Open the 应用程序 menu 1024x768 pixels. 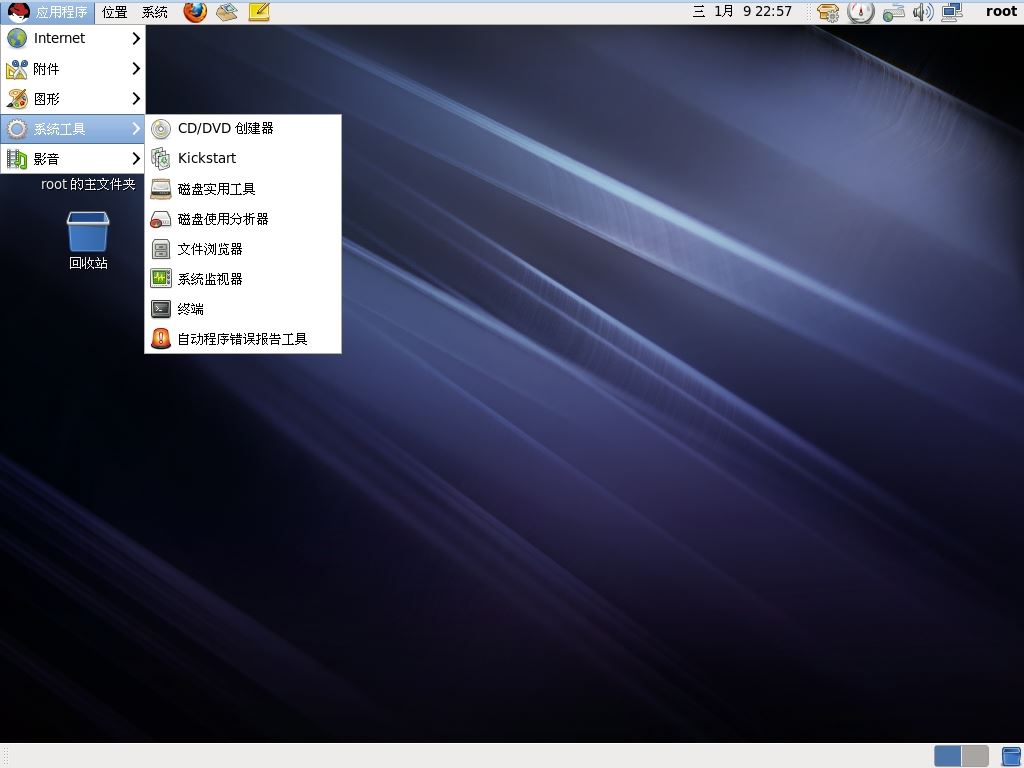(48, 12)
